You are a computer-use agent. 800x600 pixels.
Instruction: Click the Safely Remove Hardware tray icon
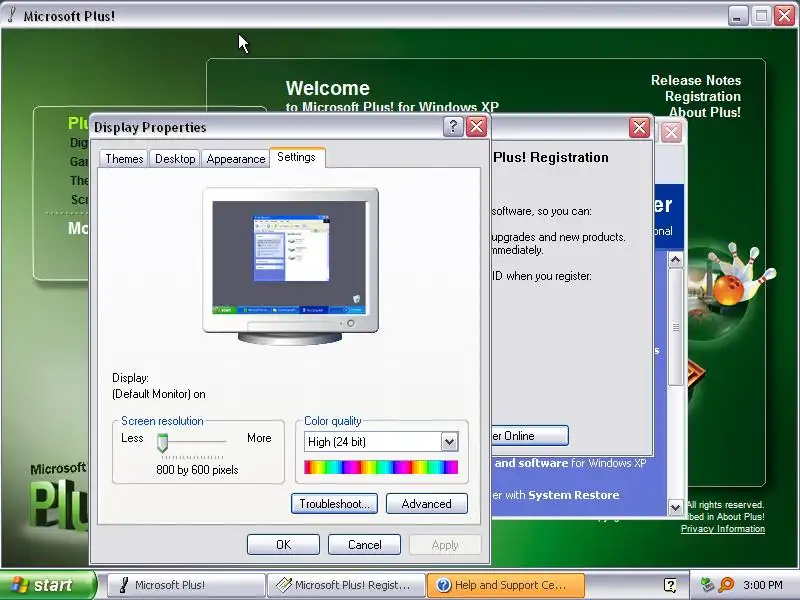pos(707,584)
